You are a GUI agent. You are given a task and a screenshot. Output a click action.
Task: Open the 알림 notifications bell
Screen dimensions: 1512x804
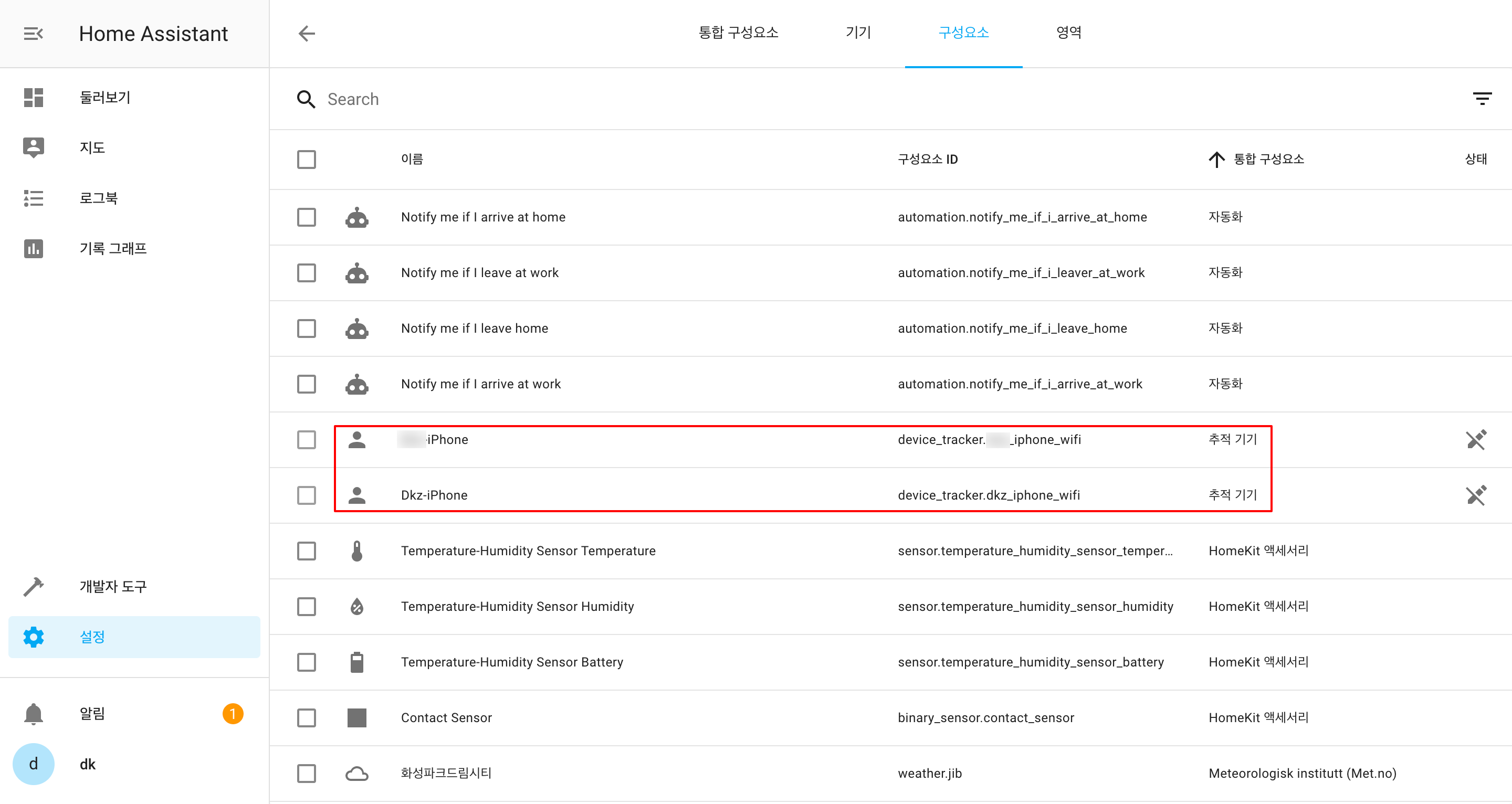[x=34, y=714]
